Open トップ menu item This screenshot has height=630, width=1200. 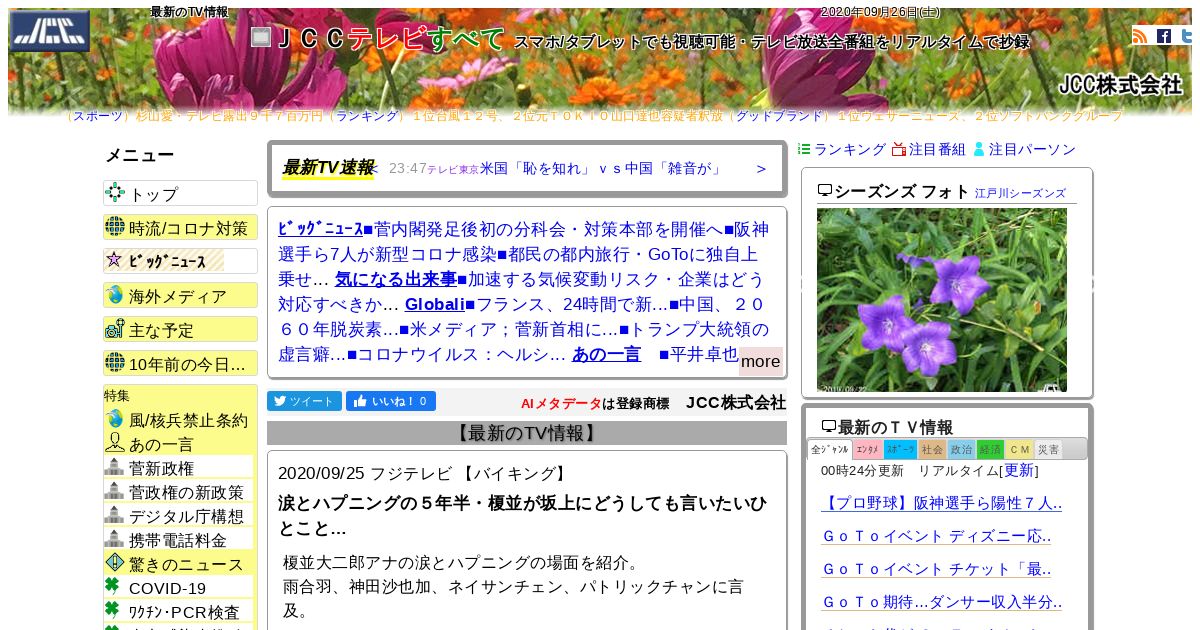180,193
